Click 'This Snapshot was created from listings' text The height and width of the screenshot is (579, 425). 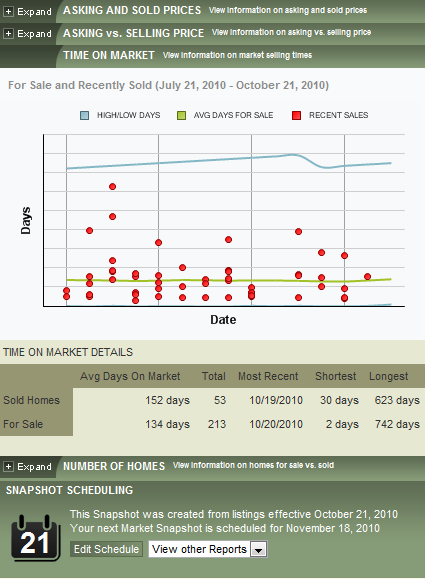point(234,514)
